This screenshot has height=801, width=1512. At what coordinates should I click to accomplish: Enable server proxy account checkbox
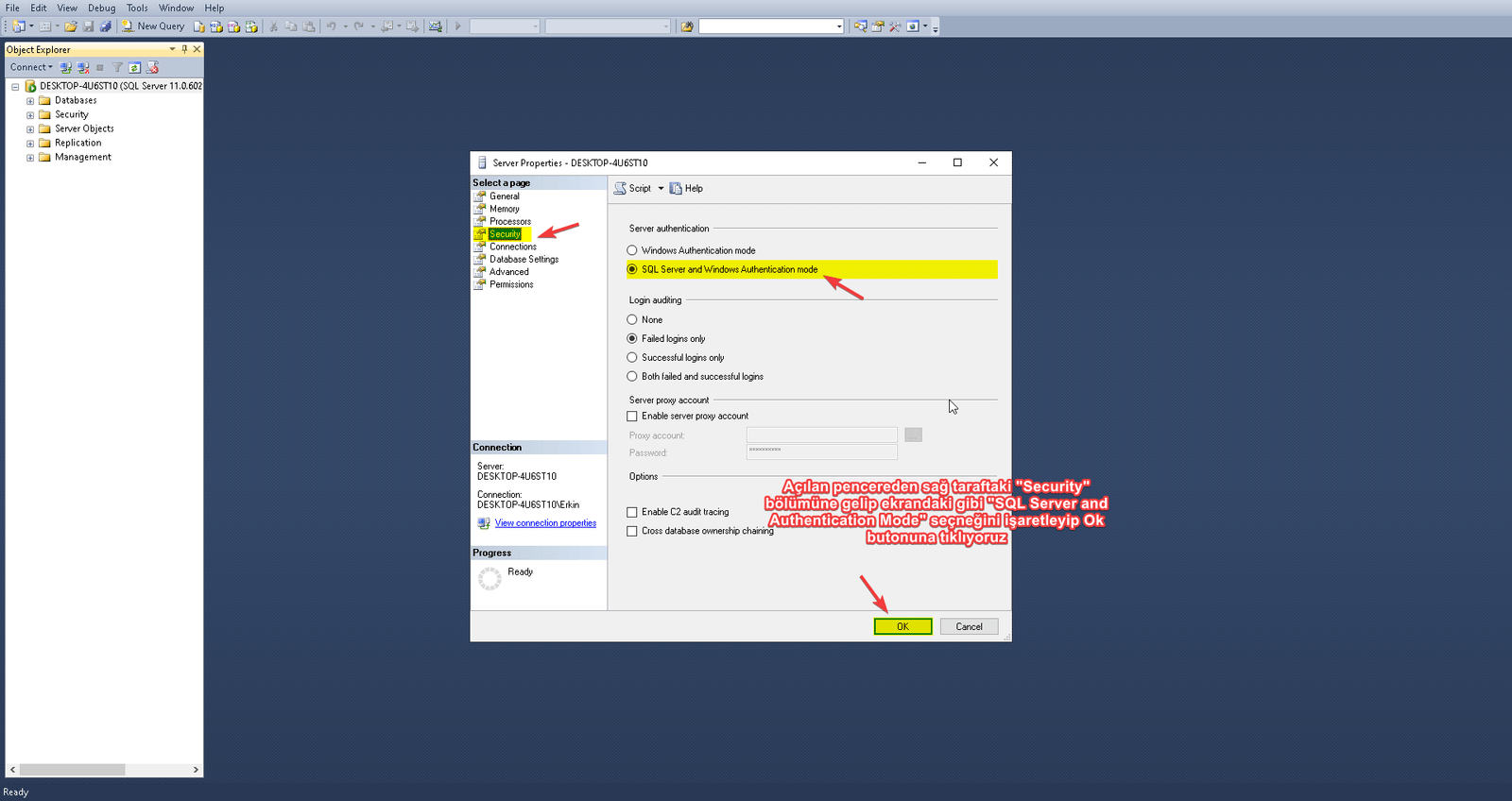(x=632, y=416)
